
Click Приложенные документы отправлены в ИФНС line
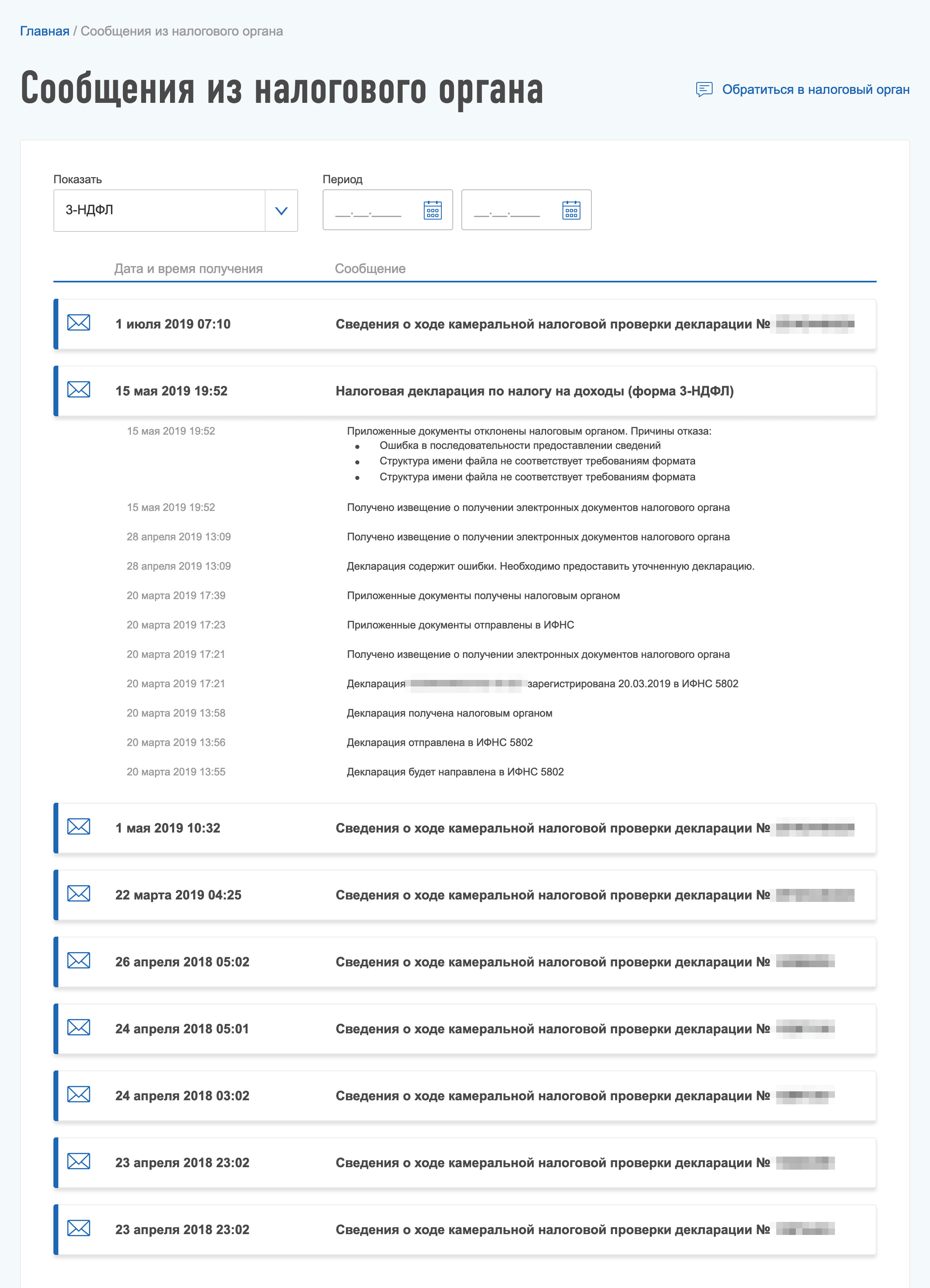(461, 625)
